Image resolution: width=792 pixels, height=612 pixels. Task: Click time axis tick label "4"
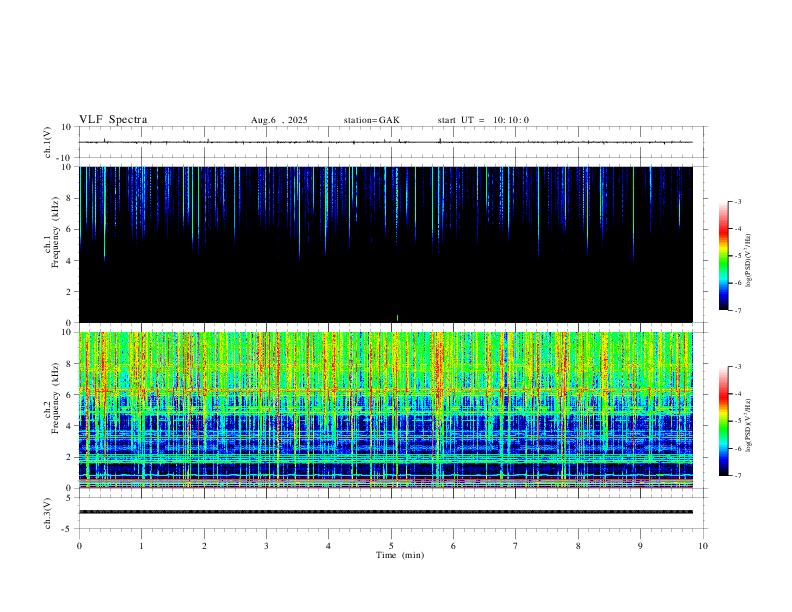click(x=328, y=546)
